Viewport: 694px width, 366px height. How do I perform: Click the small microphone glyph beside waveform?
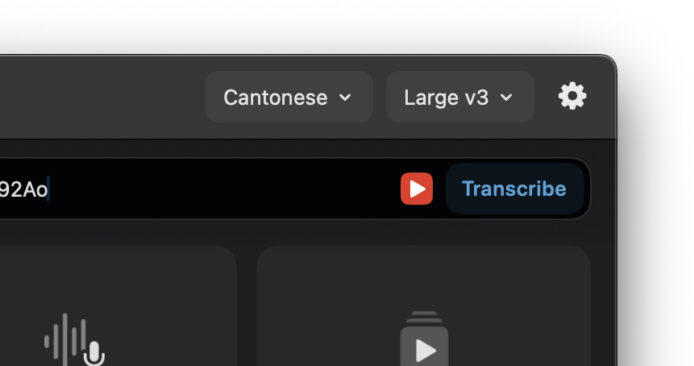point(94,354)
